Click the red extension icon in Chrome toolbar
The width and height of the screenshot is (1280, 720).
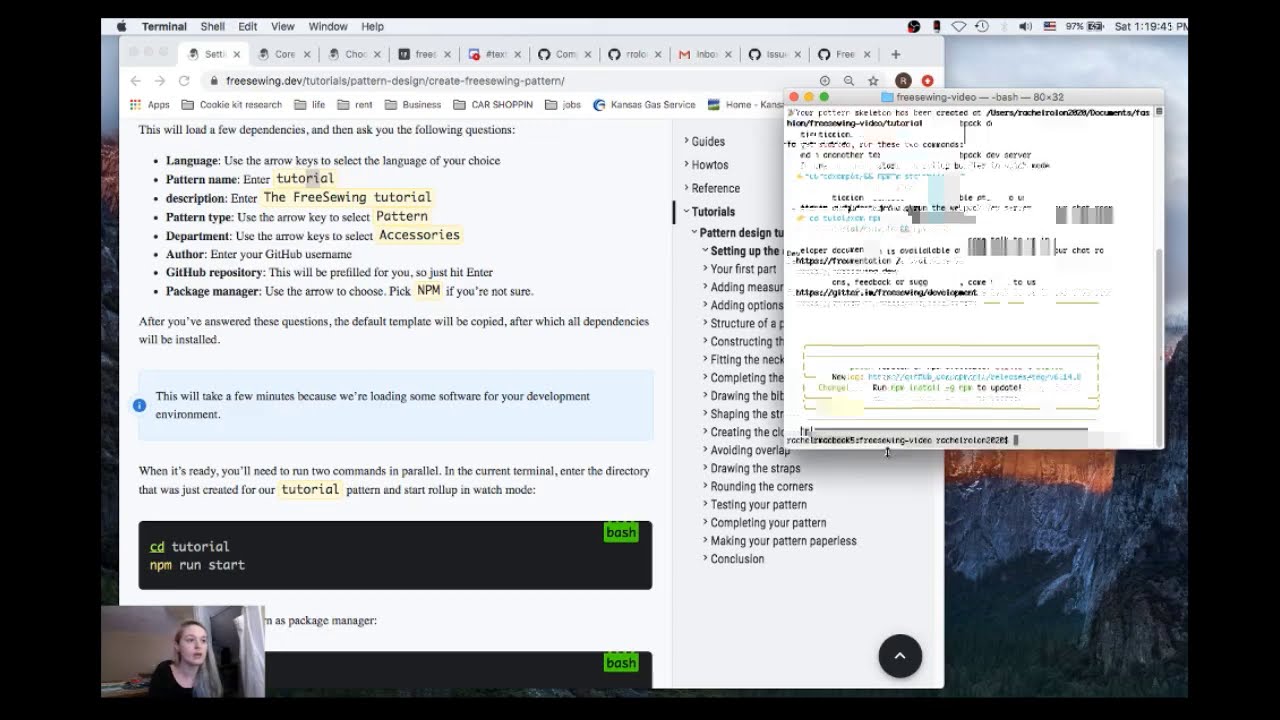[x=927, y=81]
